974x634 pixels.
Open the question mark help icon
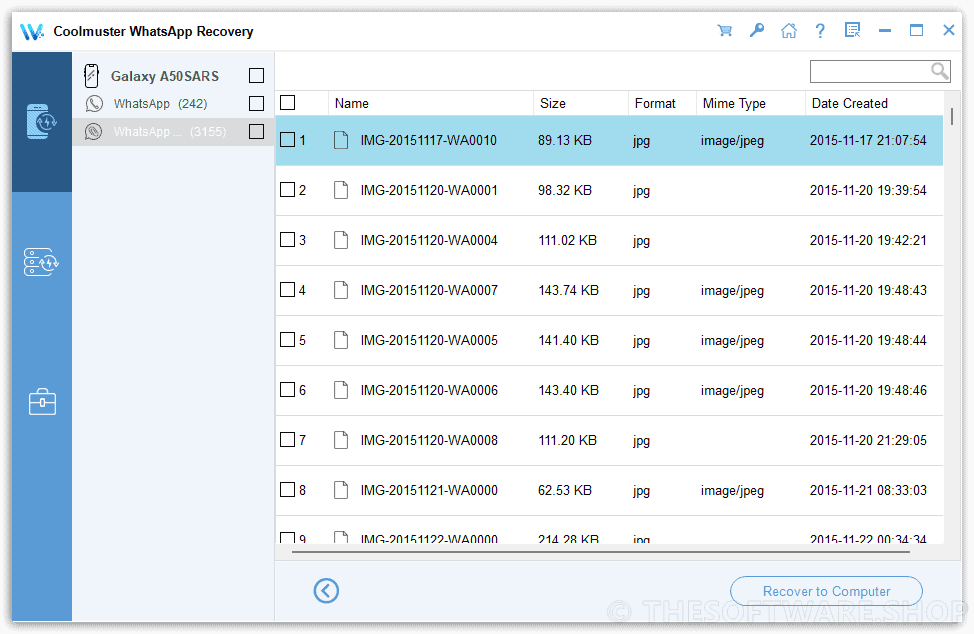821,30
